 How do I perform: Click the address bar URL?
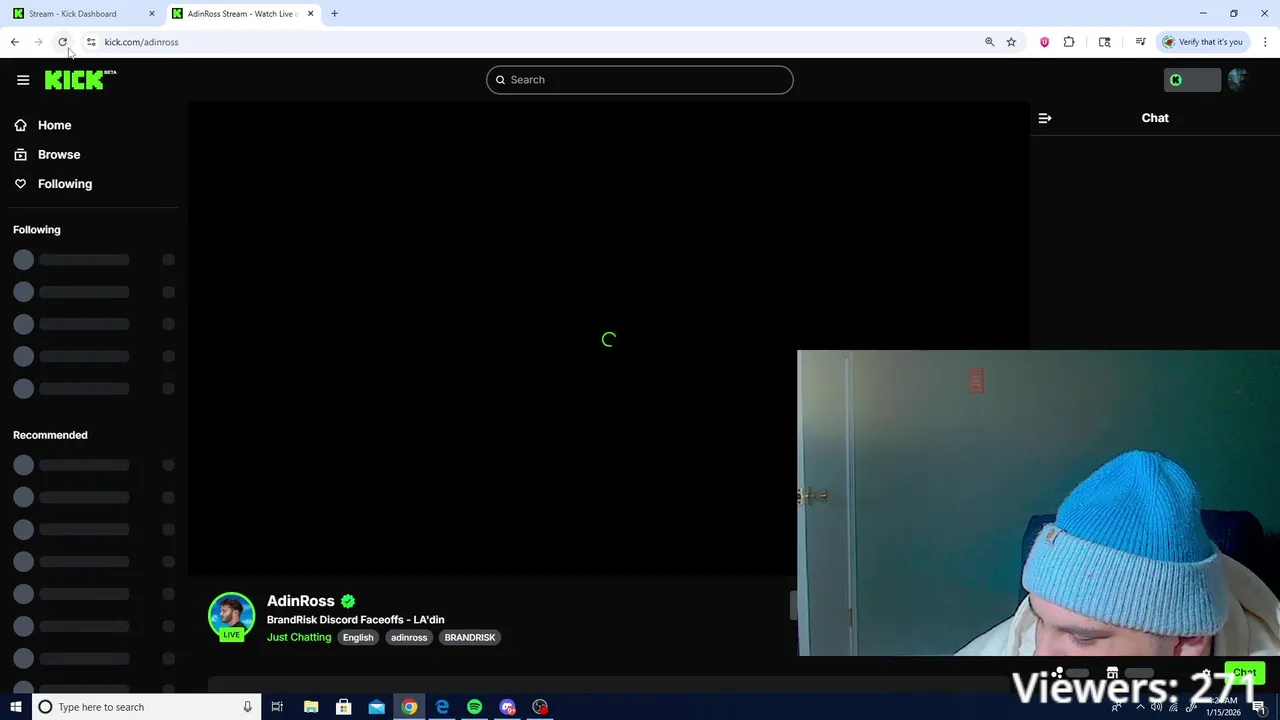141,42
